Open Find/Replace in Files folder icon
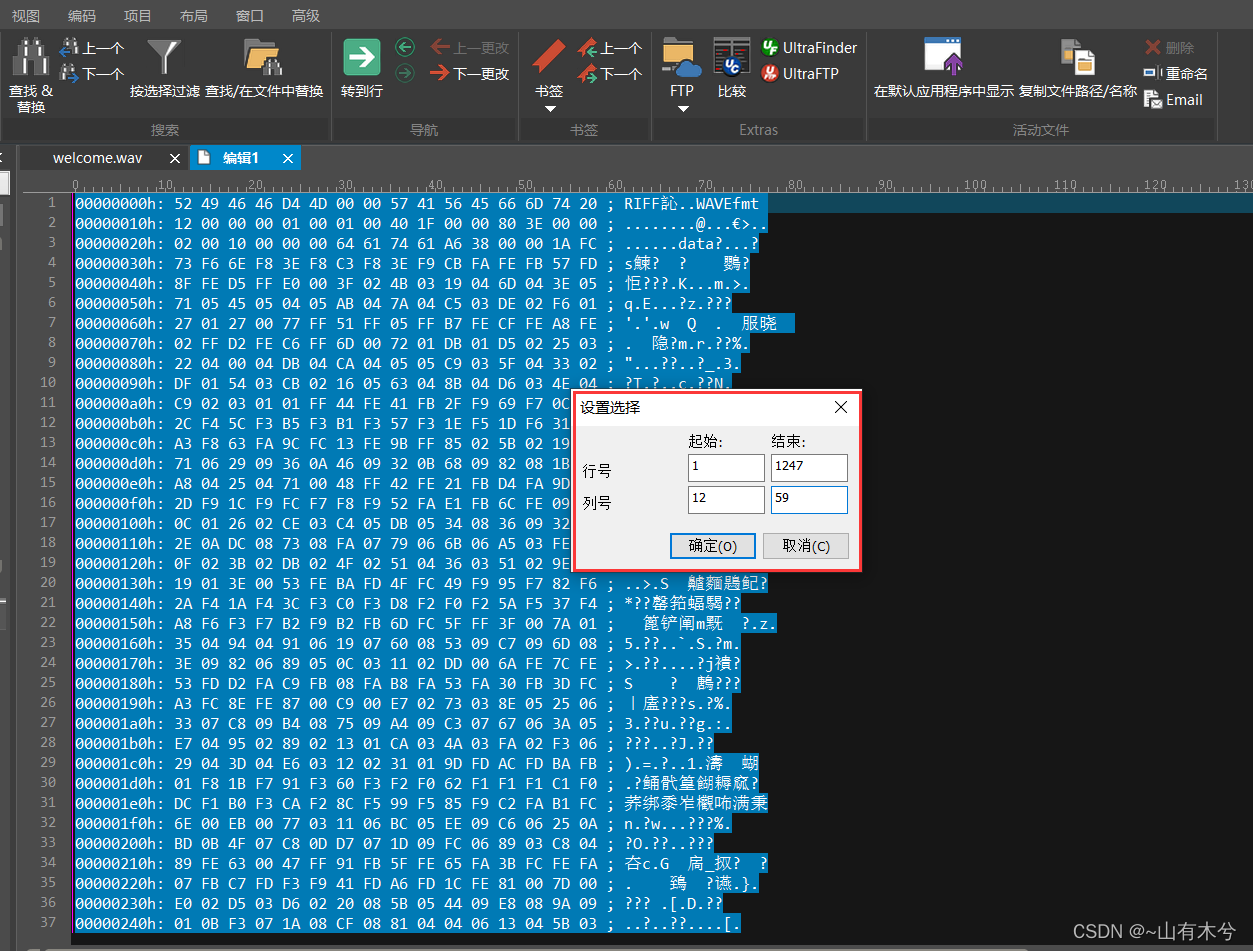Image resolution: width=1253 pixels, height=951 pixels. 263,57
